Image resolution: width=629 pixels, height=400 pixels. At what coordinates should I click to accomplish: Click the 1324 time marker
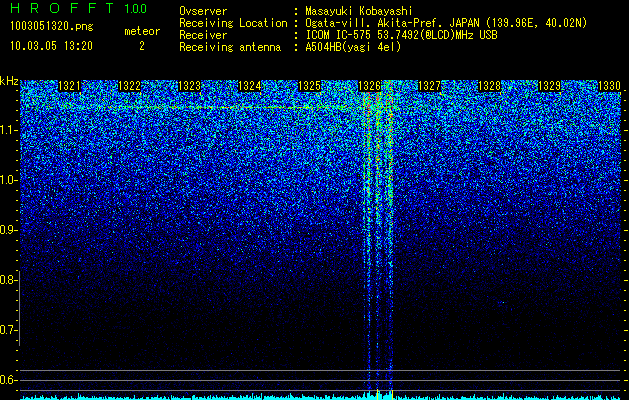pyautogui.click(x=250, y=86)
